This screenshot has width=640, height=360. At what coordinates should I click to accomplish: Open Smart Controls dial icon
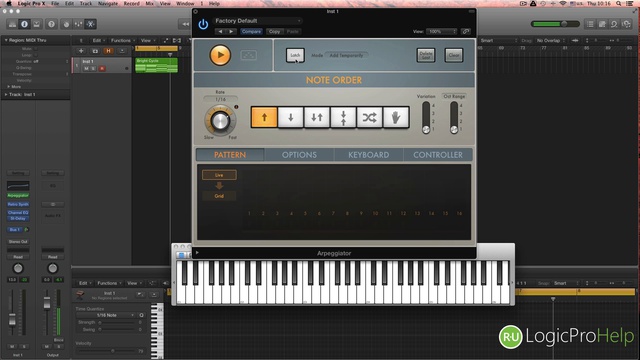[x=66, y=24]
